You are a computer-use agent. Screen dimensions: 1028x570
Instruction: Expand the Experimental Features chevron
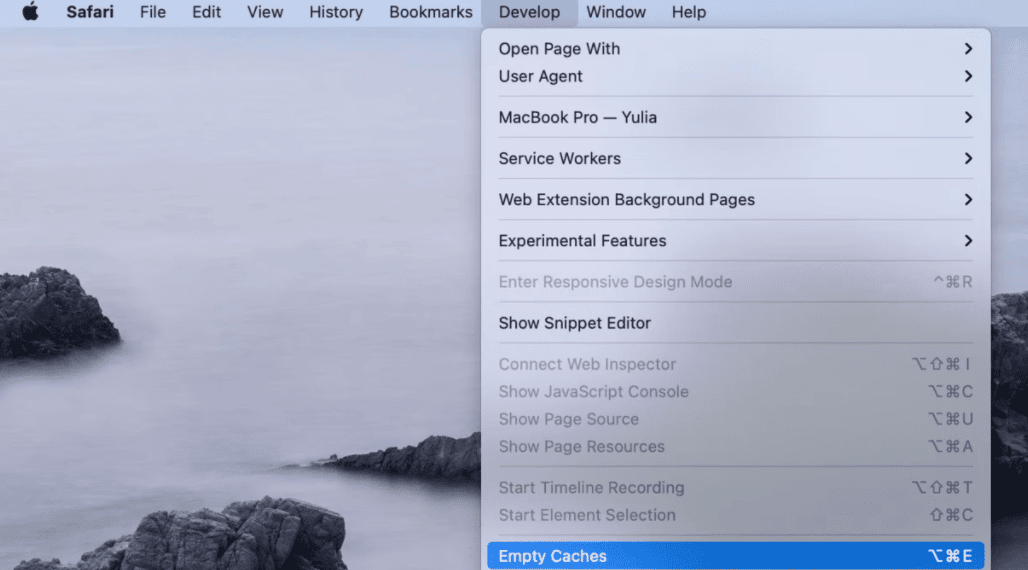pos(968,241)
